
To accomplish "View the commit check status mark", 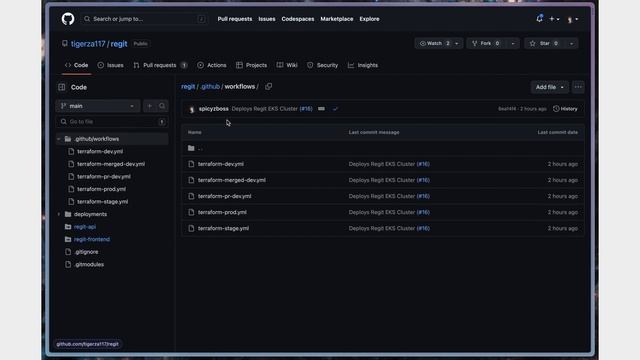I will click(335, 109).
